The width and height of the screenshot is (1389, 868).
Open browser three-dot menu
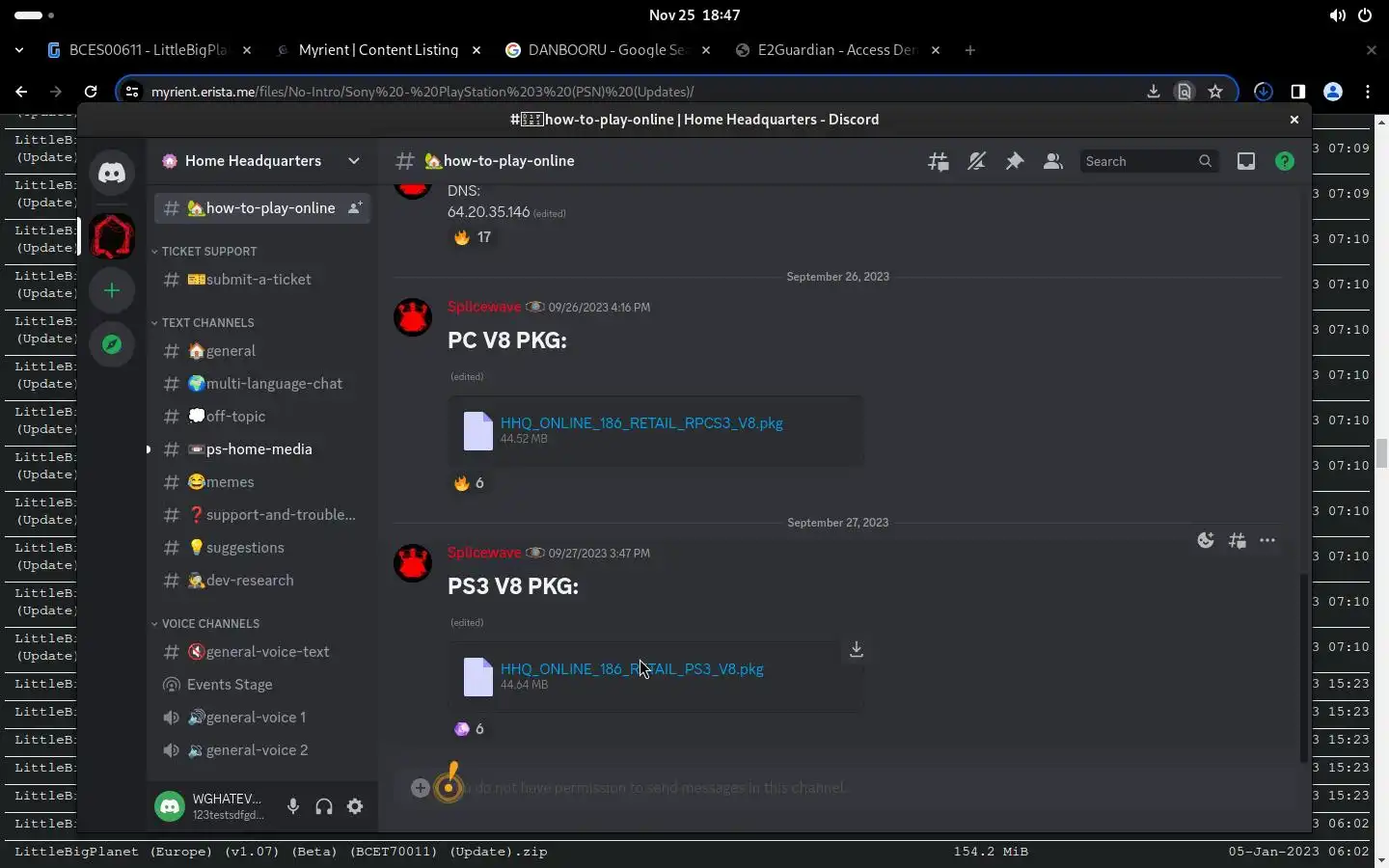tap(1368, 92)
